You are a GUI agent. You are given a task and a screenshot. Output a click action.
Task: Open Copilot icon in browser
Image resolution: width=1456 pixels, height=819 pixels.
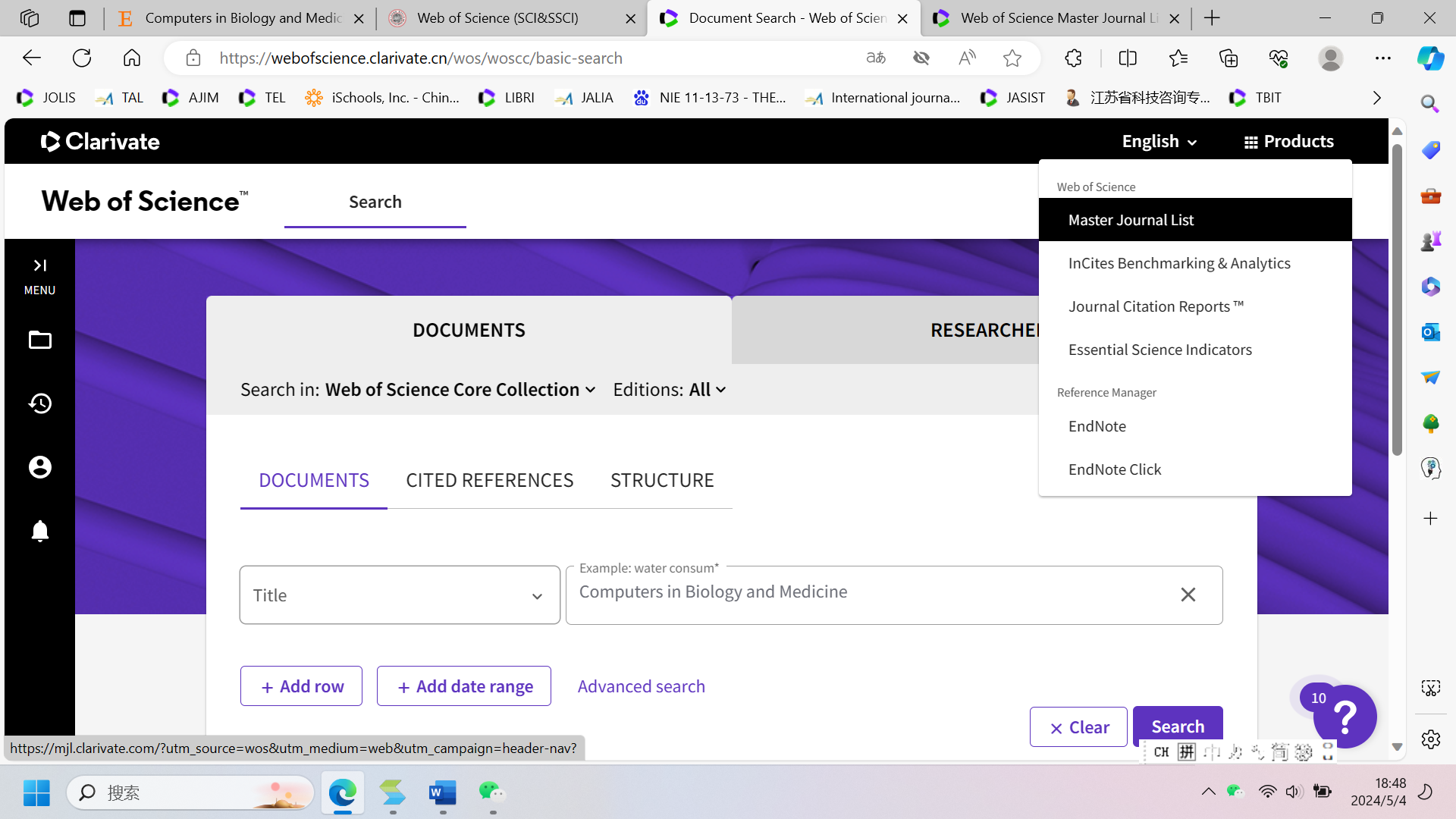coord(1430,58)
